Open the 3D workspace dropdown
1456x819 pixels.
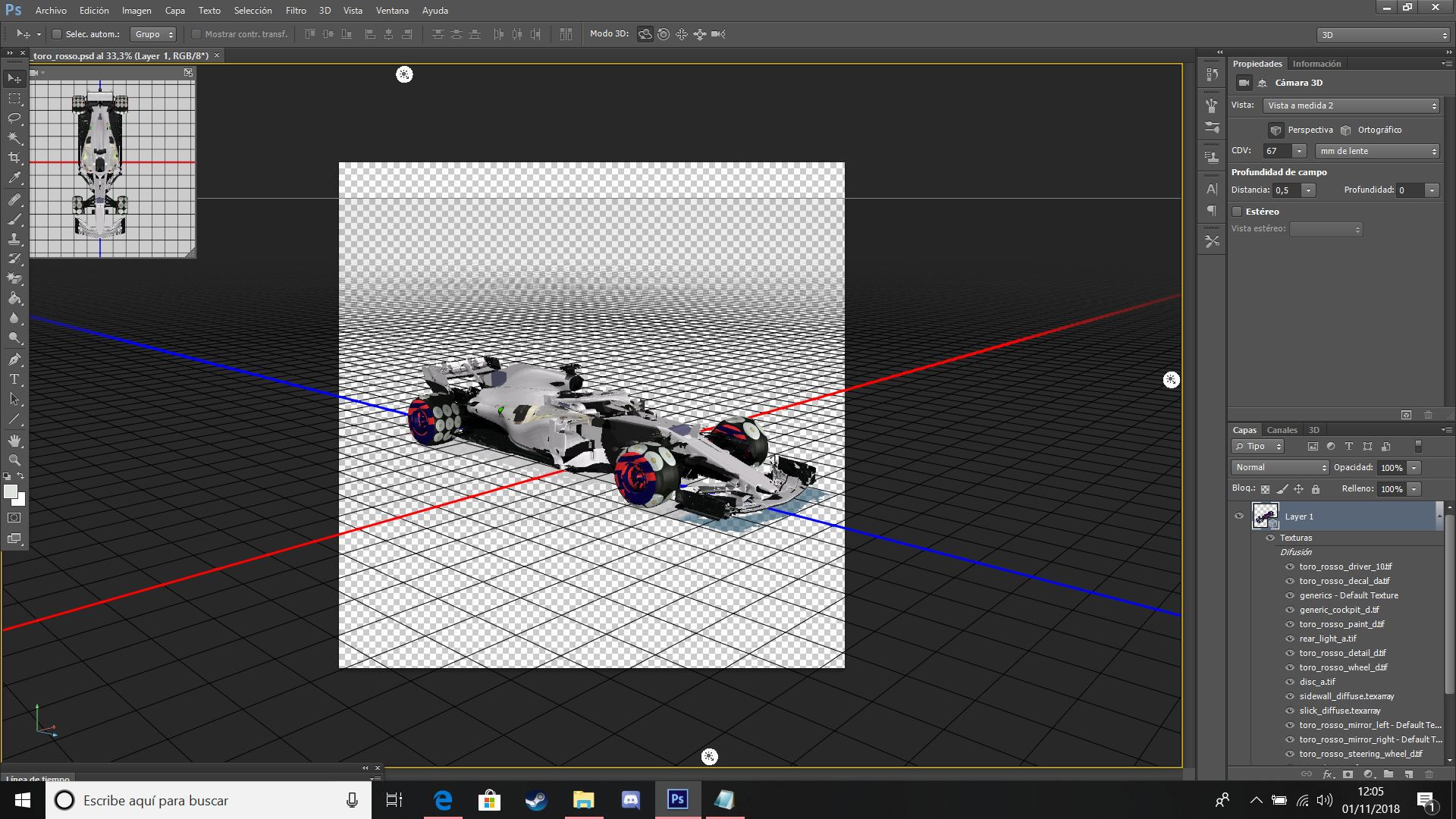[1383, 35]
